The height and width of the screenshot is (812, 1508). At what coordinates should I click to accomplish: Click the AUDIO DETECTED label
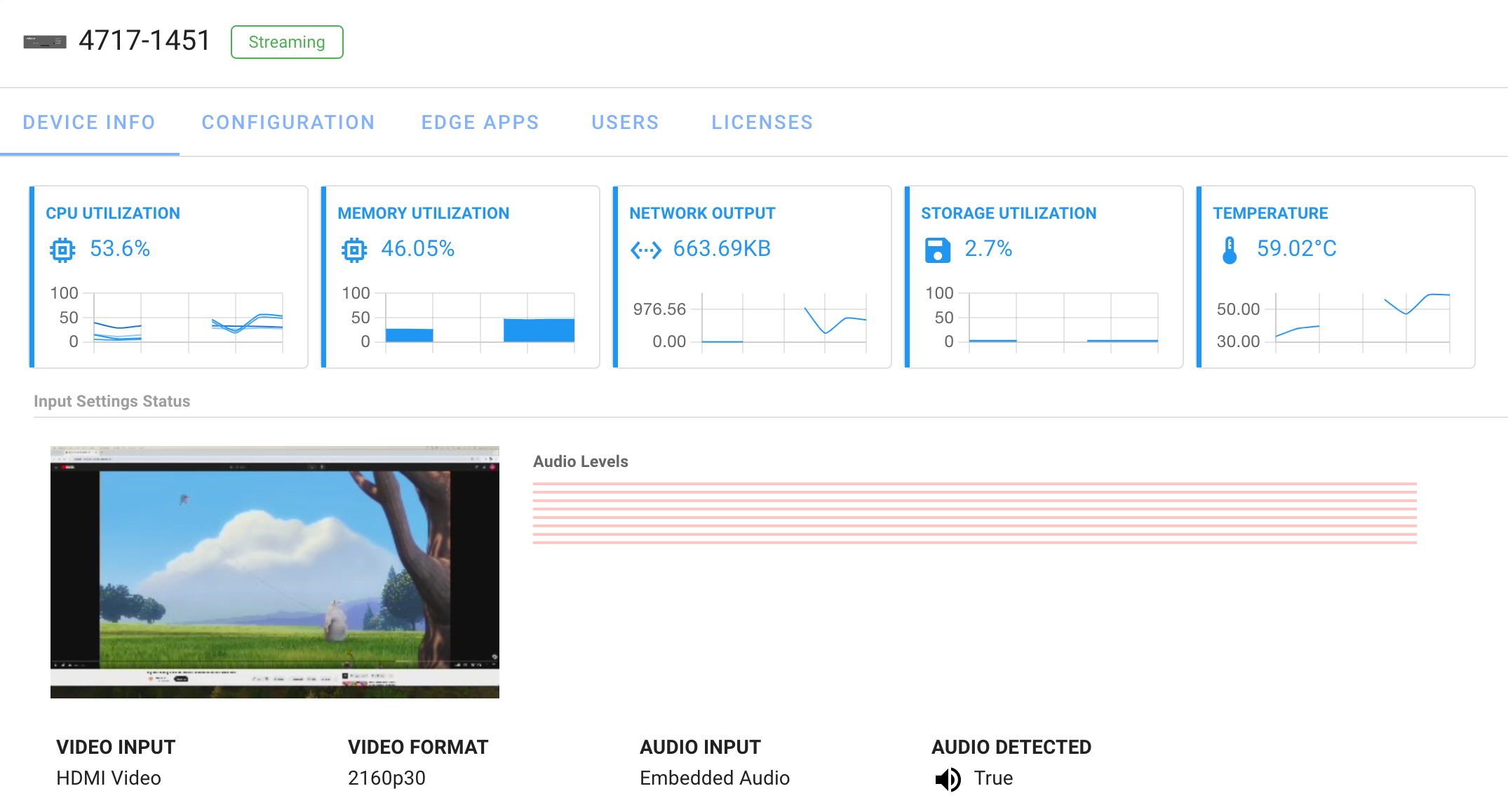pyautogui.click(x=1011, y=747)
